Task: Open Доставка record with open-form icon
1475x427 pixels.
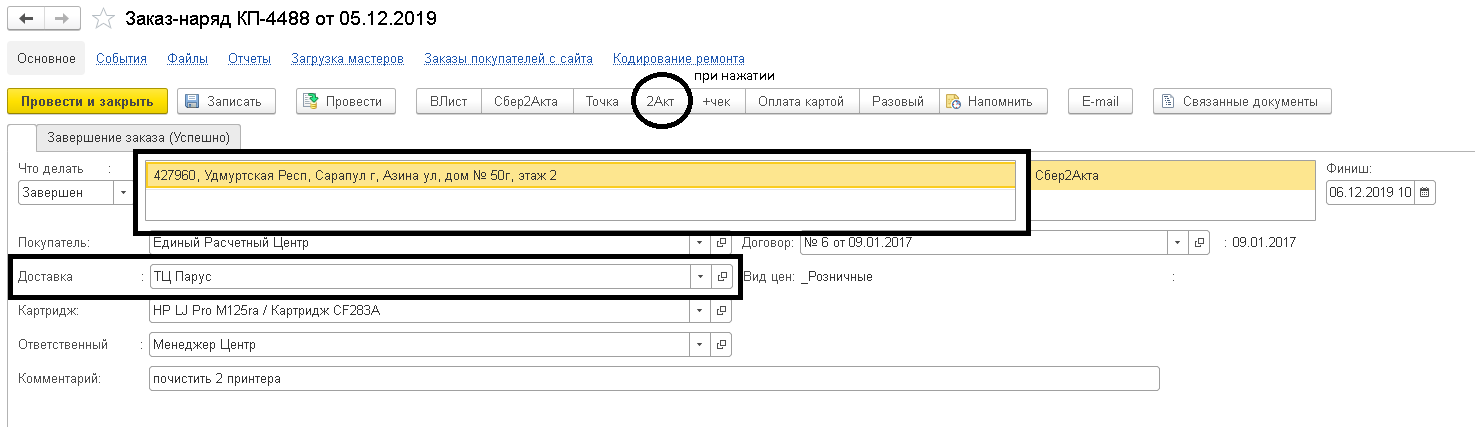Action: pyautogui.click(x=721, y=277)
